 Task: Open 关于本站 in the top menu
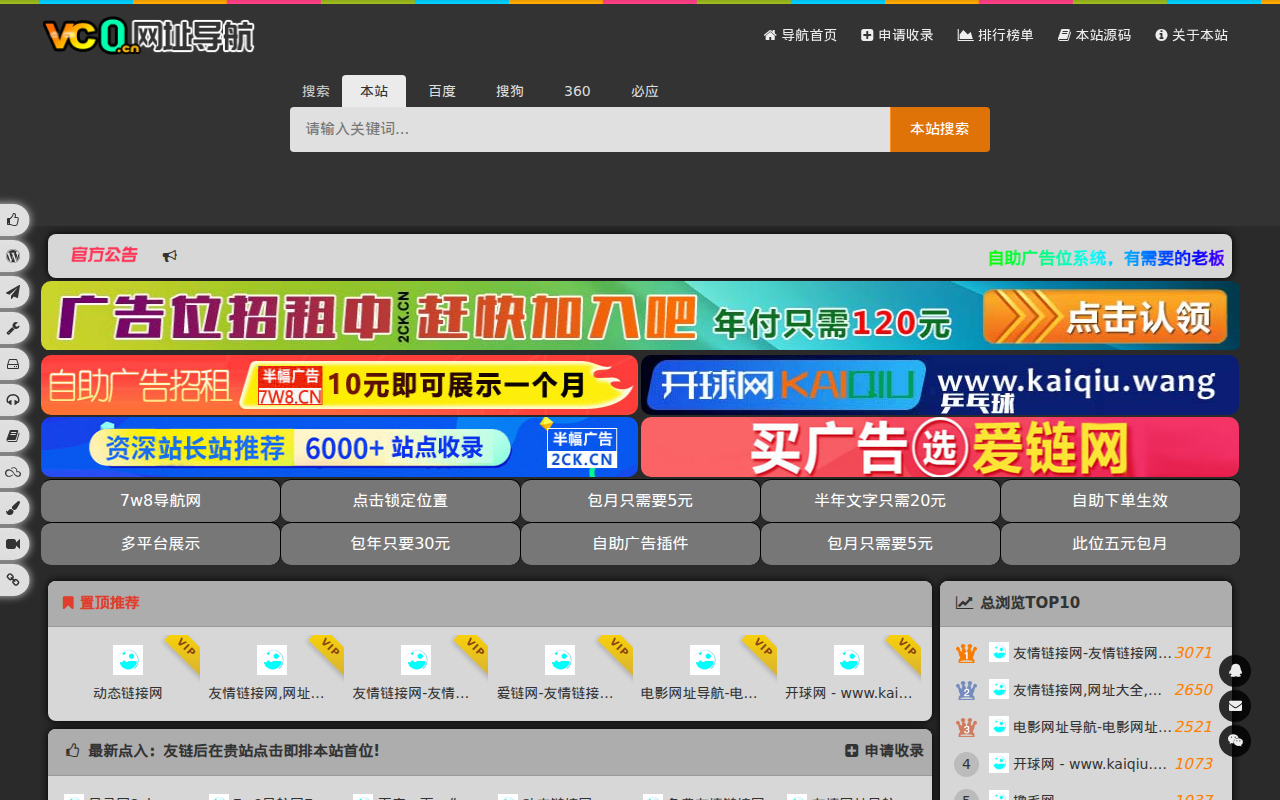[1191, 35]
